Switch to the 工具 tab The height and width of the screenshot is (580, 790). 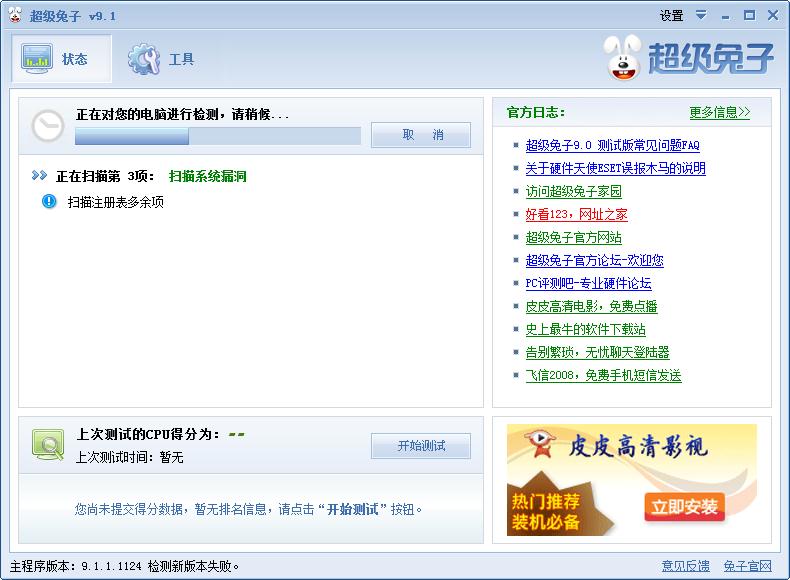tap(163, 59)
